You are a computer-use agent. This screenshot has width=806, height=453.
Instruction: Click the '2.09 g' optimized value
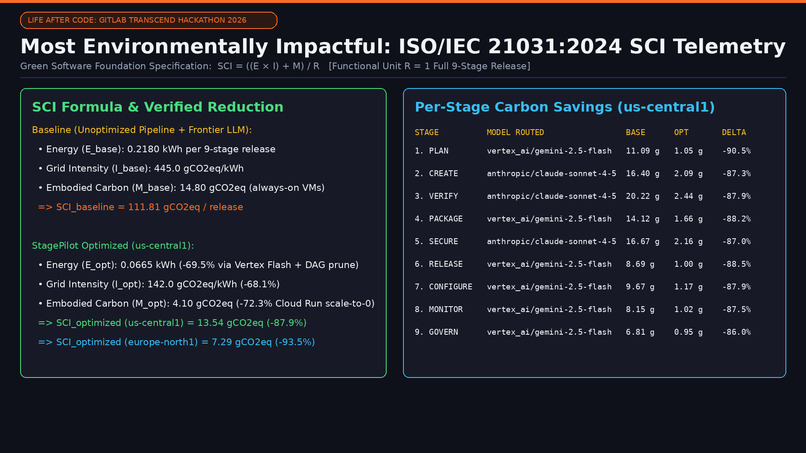point(688,174)
